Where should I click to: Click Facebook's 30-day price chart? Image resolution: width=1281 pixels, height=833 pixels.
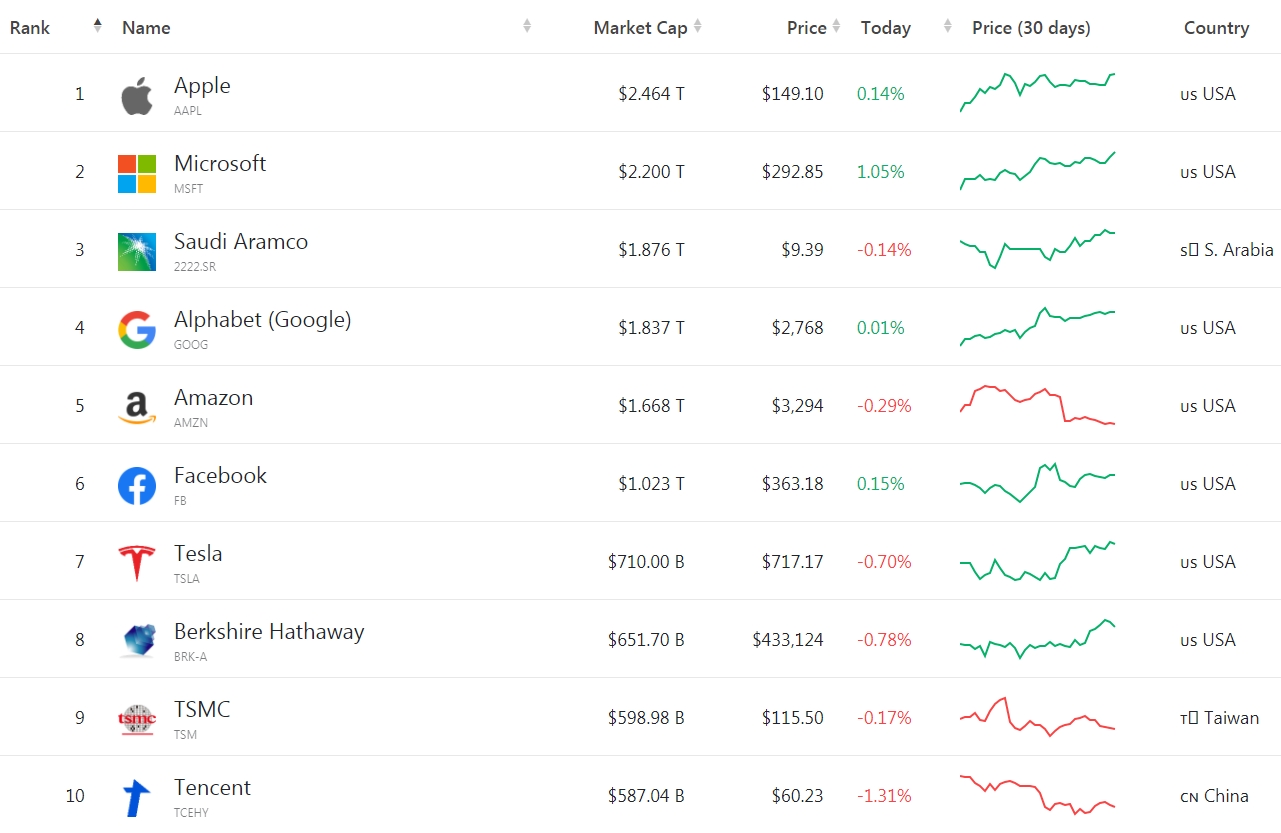(1037, 482)
